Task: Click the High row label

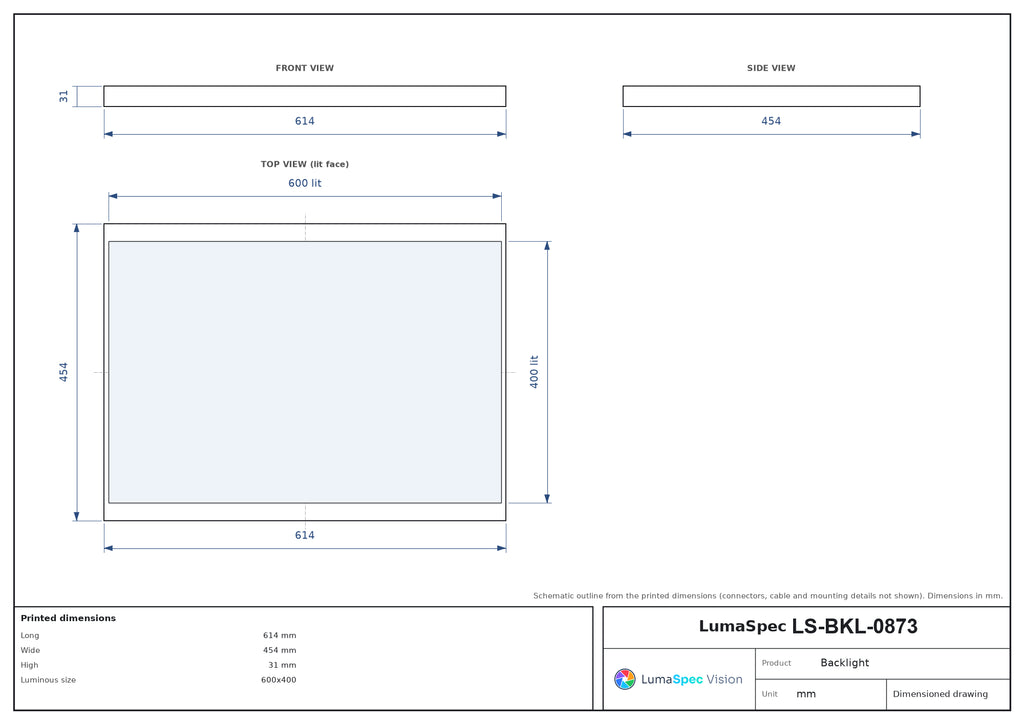Action: [29, 665]
